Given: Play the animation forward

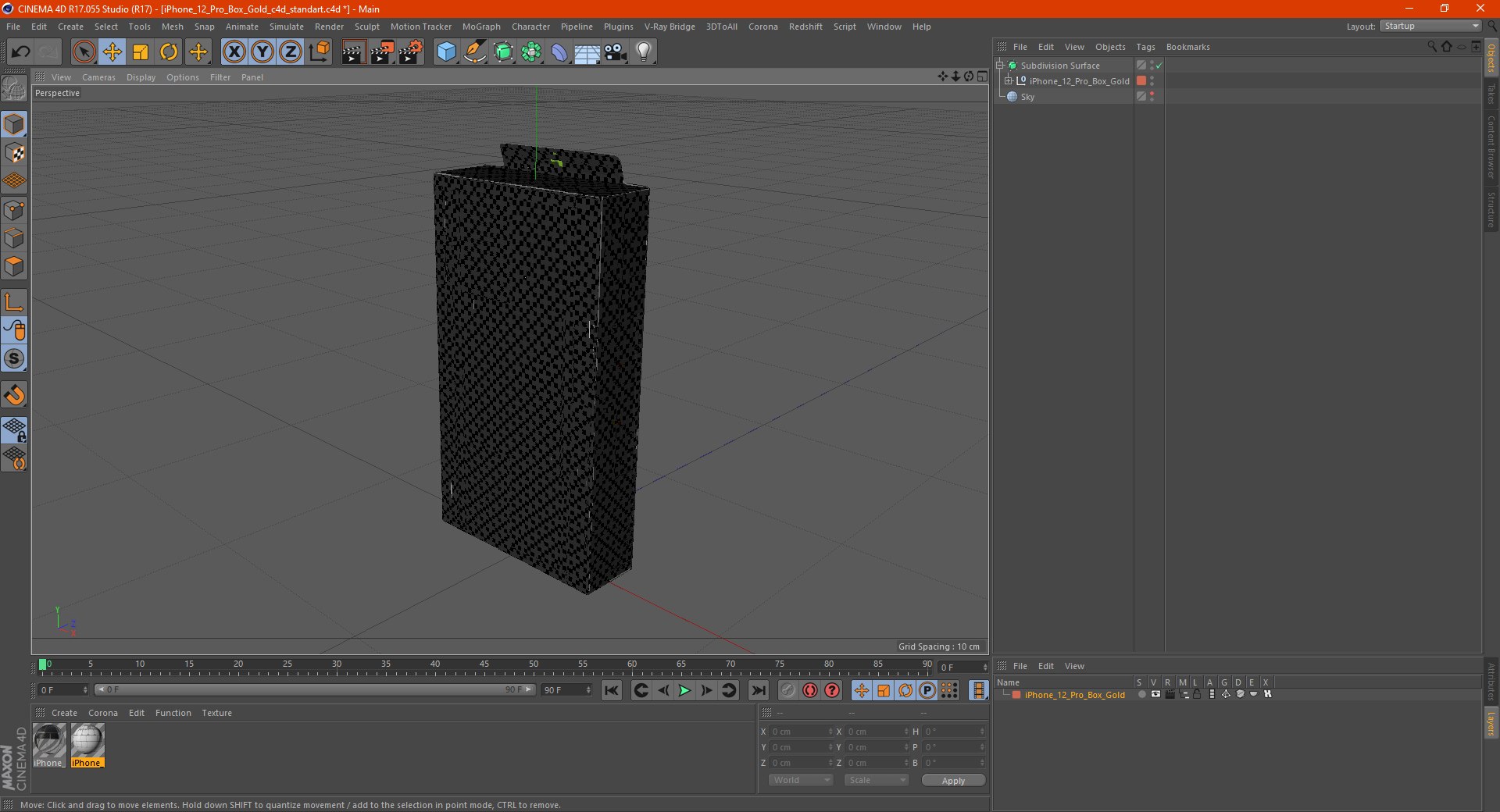Looking at the screenshot, I should coord(684,690).
